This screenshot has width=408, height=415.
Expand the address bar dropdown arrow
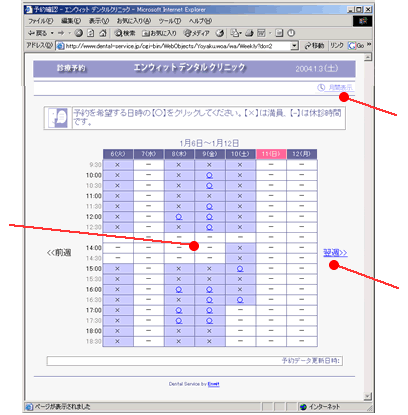click(294, 46)
